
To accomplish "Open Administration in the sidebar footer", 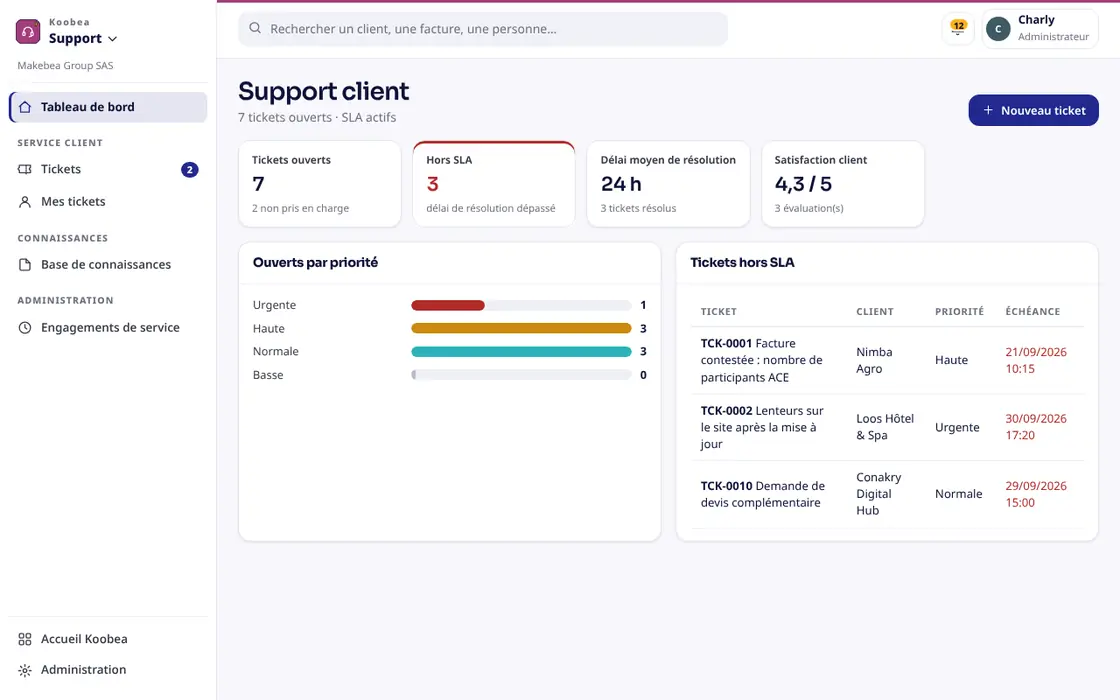I will coord(108,670).
